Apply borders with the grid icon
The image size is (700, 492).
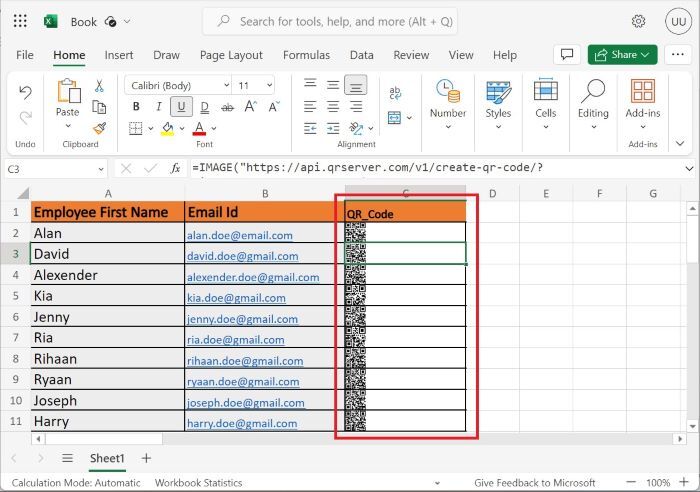pyautogui.click(x=135, y=129)
